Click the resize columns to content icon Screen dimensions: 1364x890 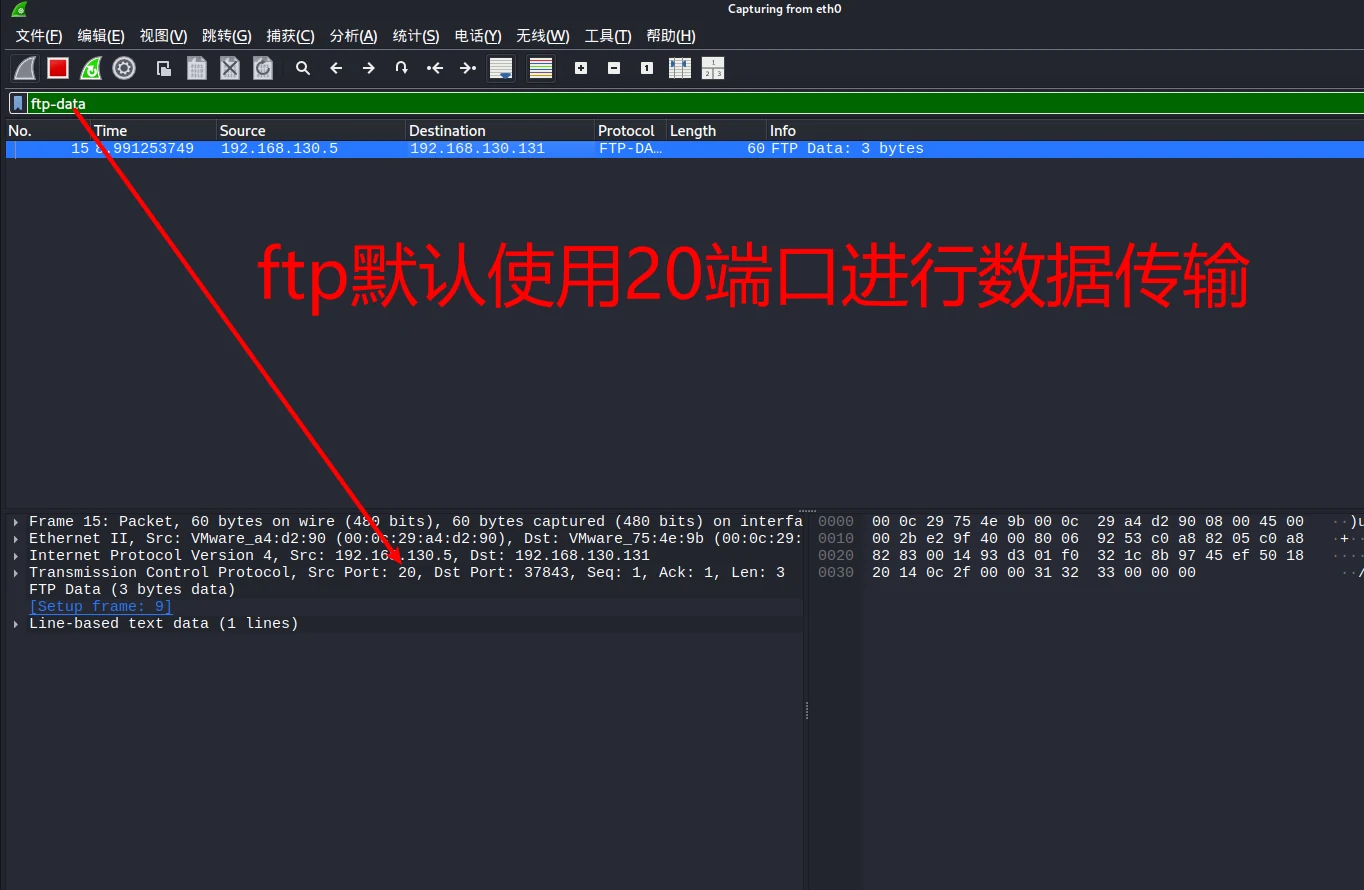pyautogui.click(x=680, y=68)
